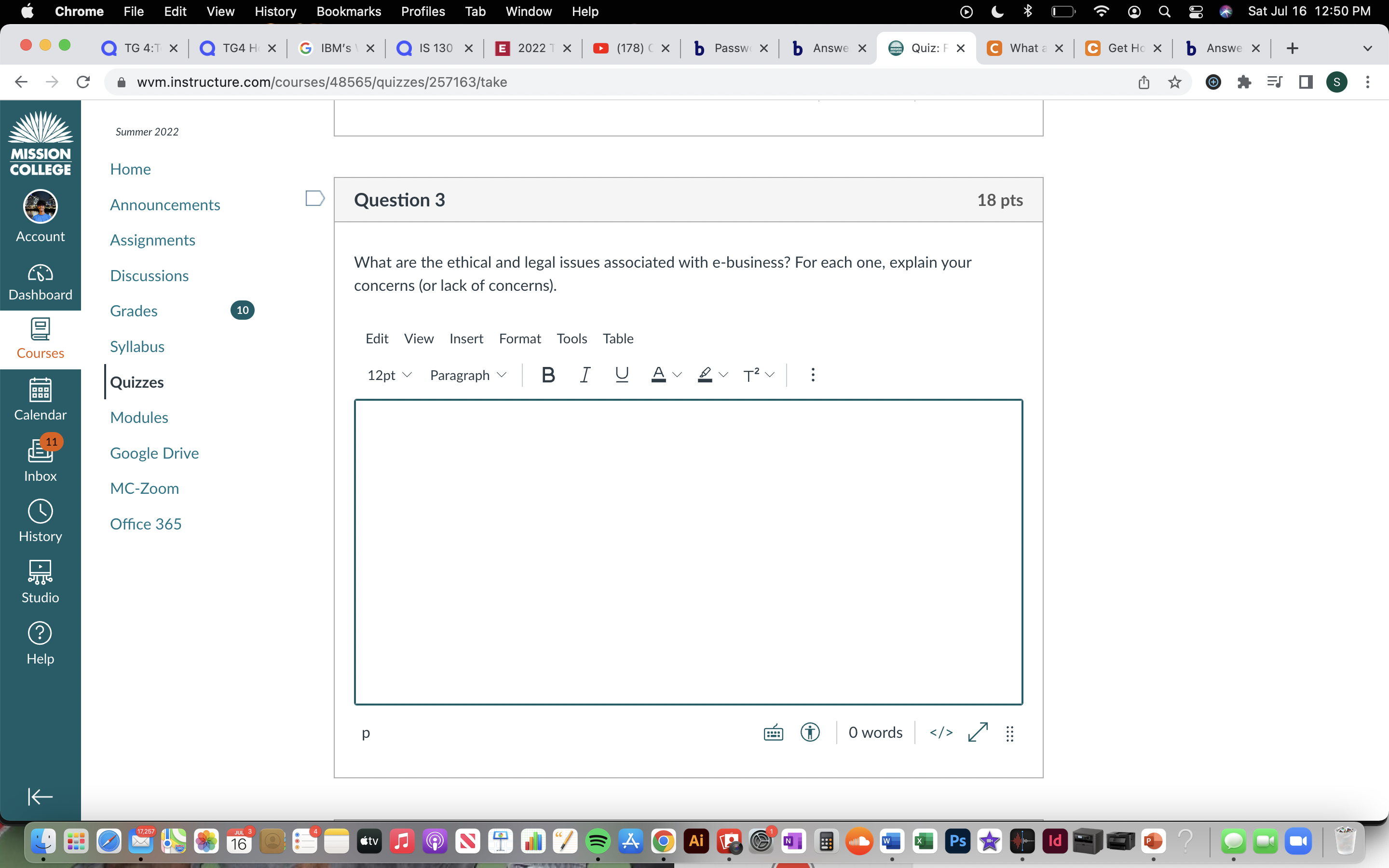
Task: Open the Table menu in the editor
Action: click(x=618, y=339)
